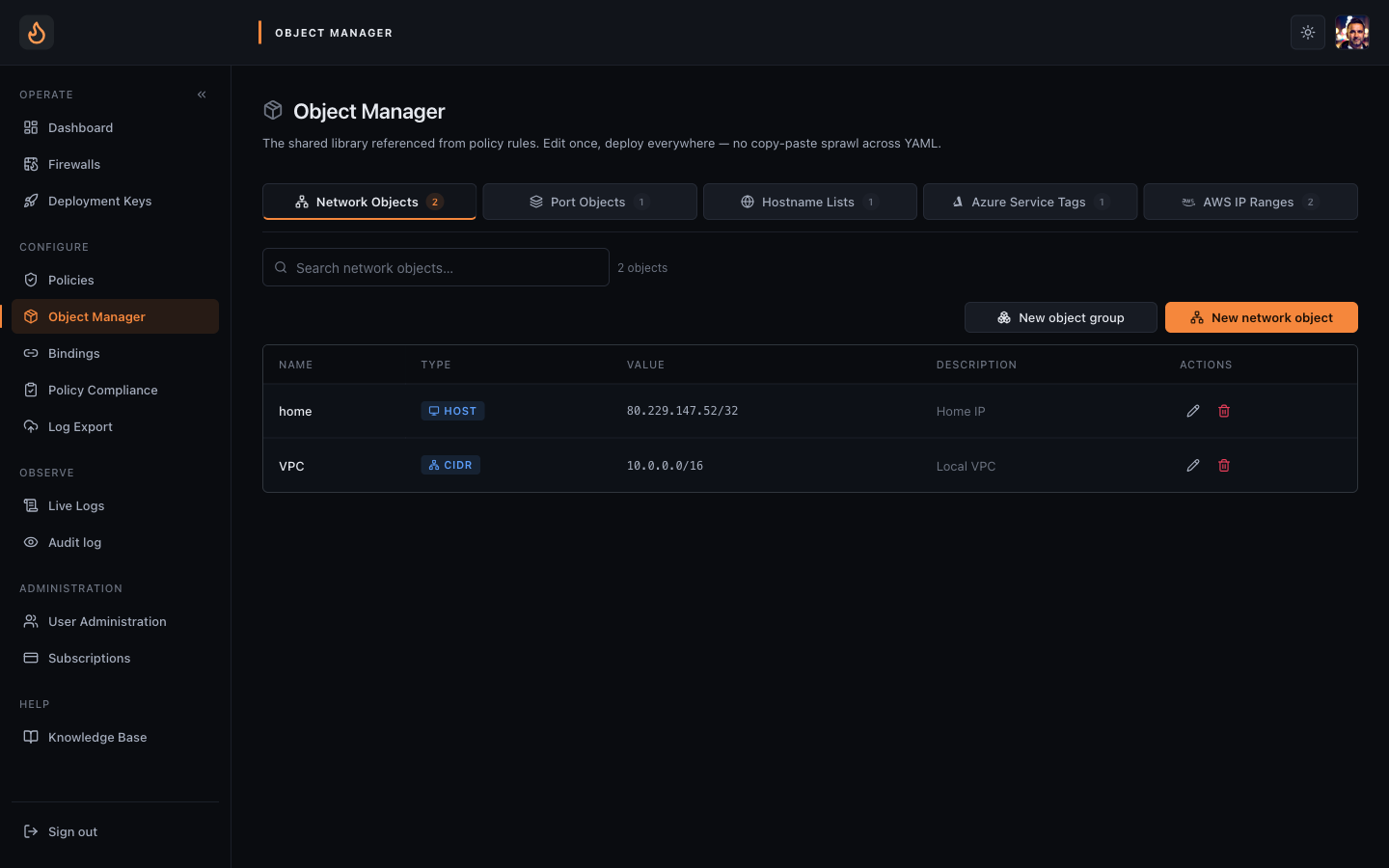The height and width of the screenshot is (868, 1389).
Task: Click the flame logo icon
Action: (37, 33)
